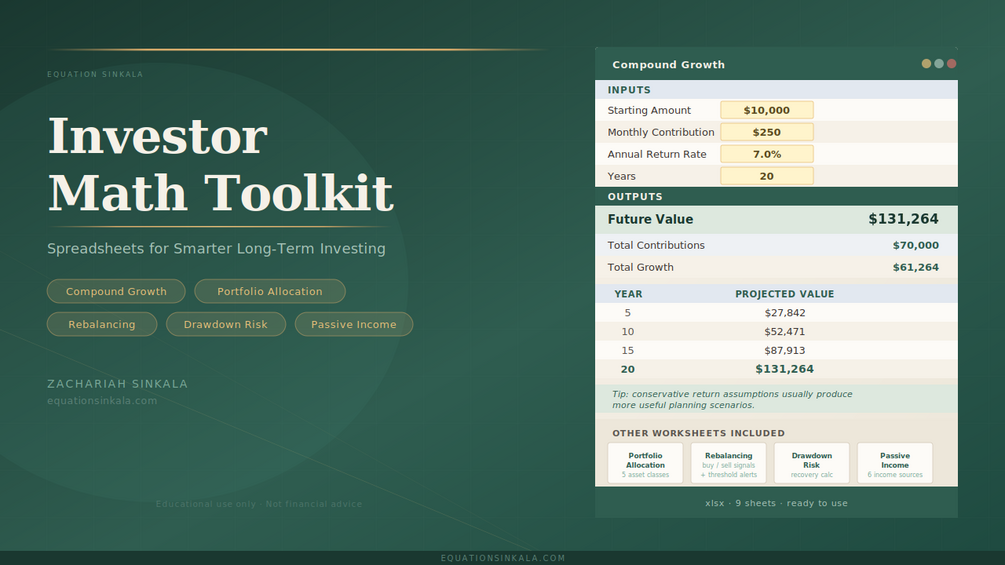Viewport: 1005px width, 565px height.
Task: Open the Drawdown Risk worksheet card
Action: click(811, 463)
